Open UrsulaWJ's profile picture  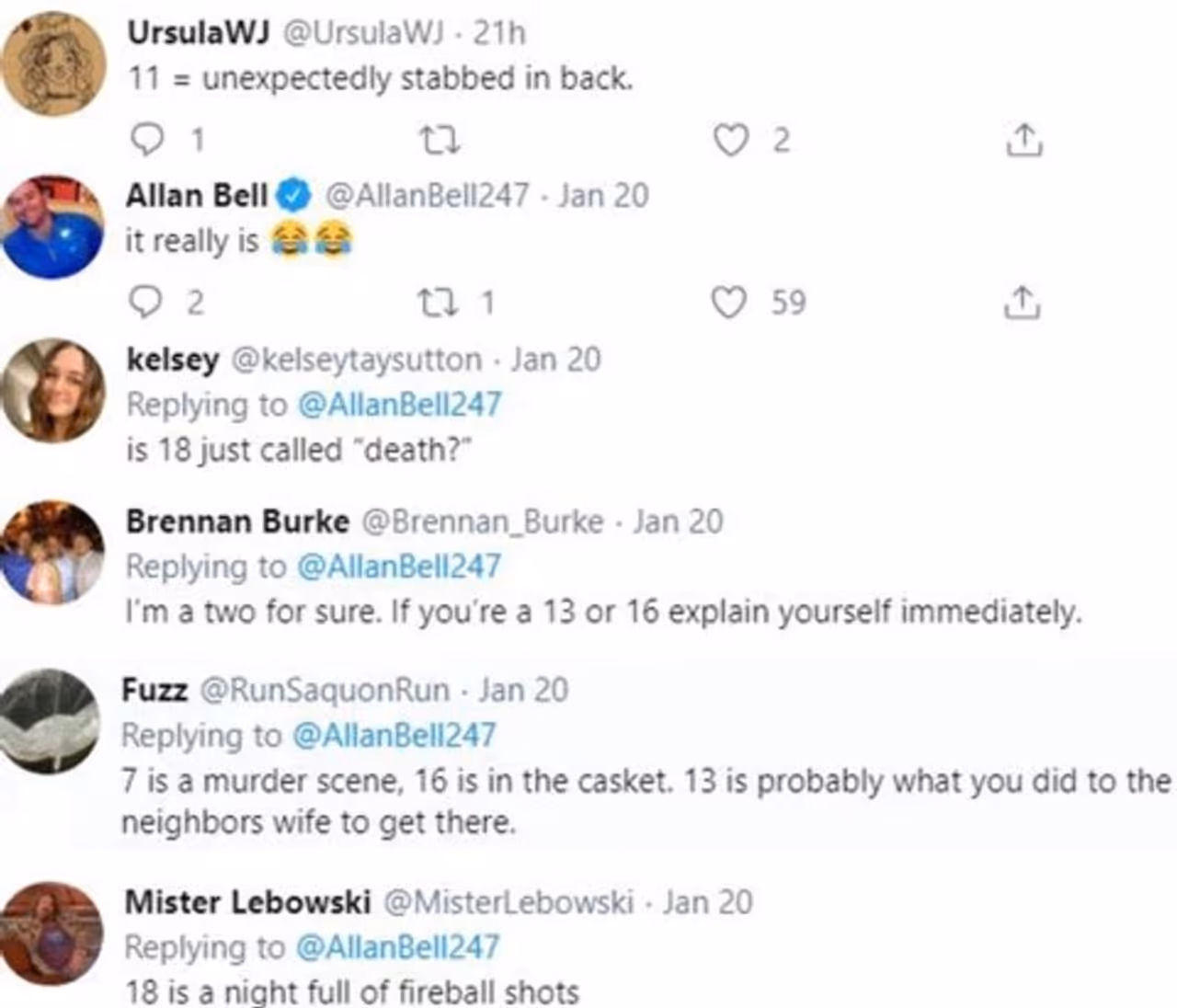[x=53, y=64]
